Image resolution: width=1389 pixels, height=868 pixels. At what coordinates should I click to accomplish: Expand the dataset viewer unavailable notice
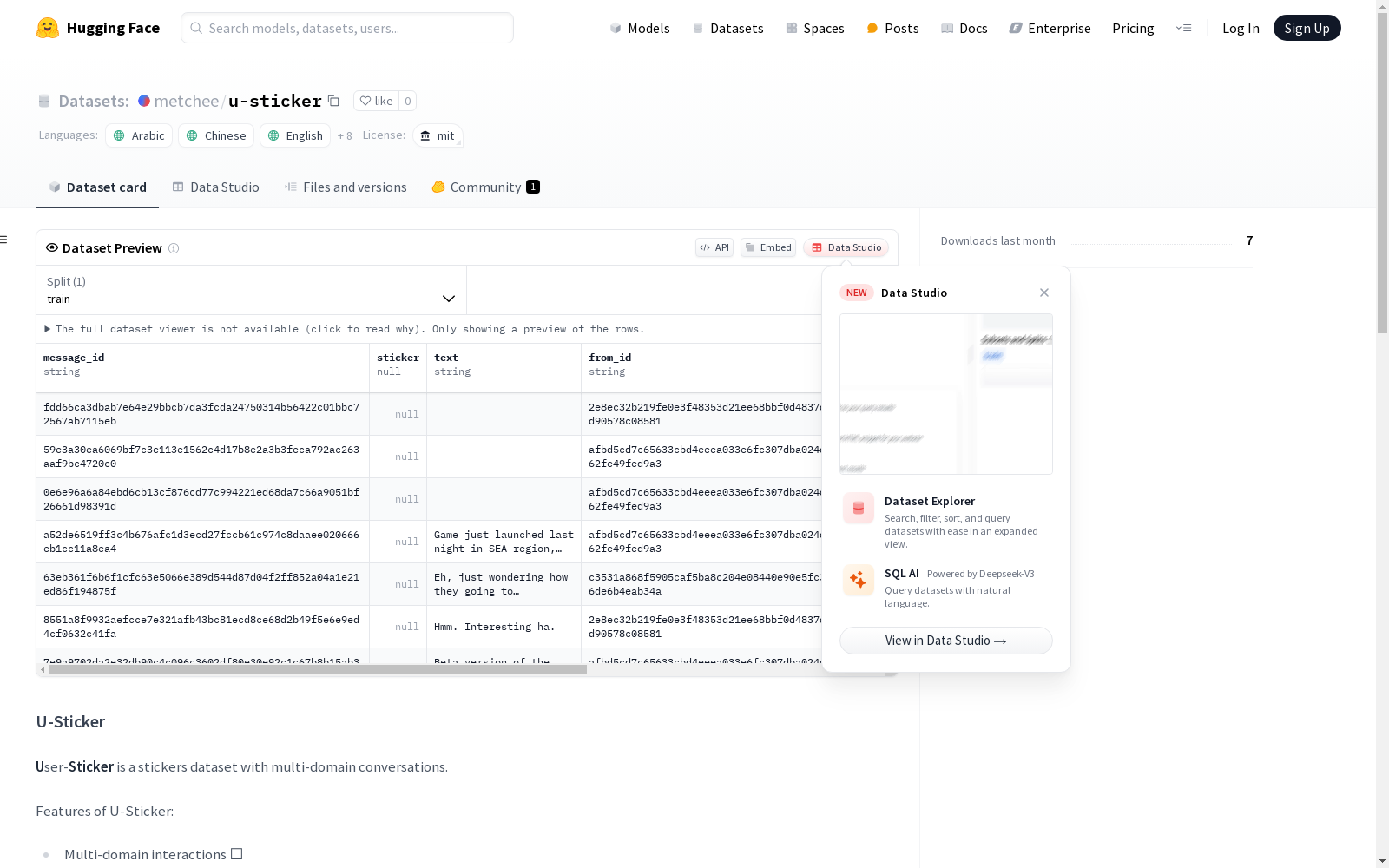[345, 329]
